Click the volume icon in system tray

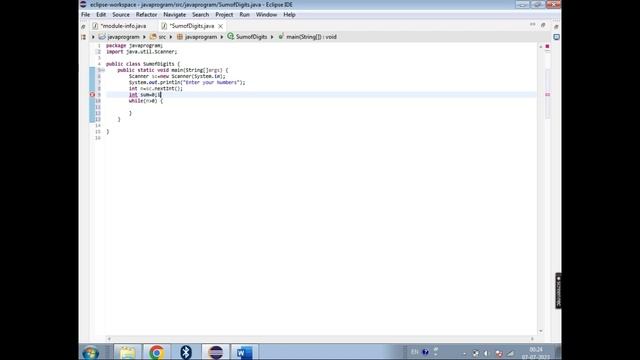pyautogui.click(x=487, y=353)
